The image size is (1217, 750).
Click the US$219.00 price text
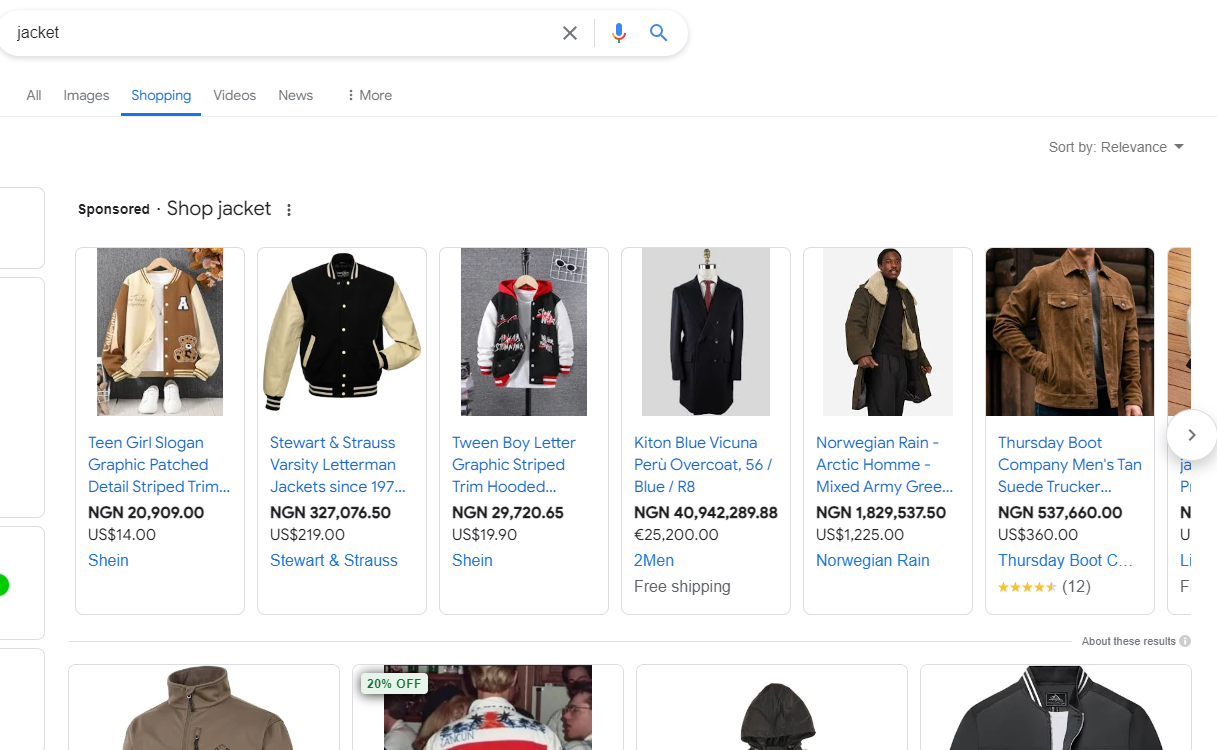(x=308, y=535)
